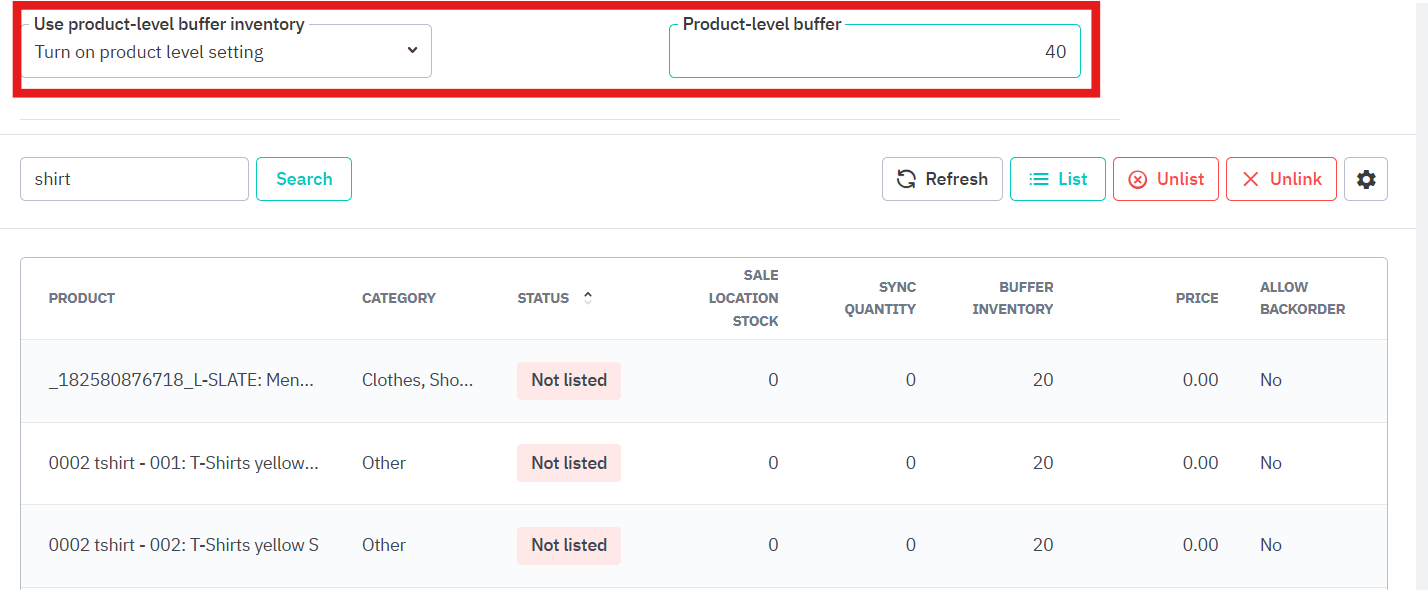This screenshot has width=1428, height=590.
Task: Click the red Unlist button
Action: click(x=1165, y=179)
